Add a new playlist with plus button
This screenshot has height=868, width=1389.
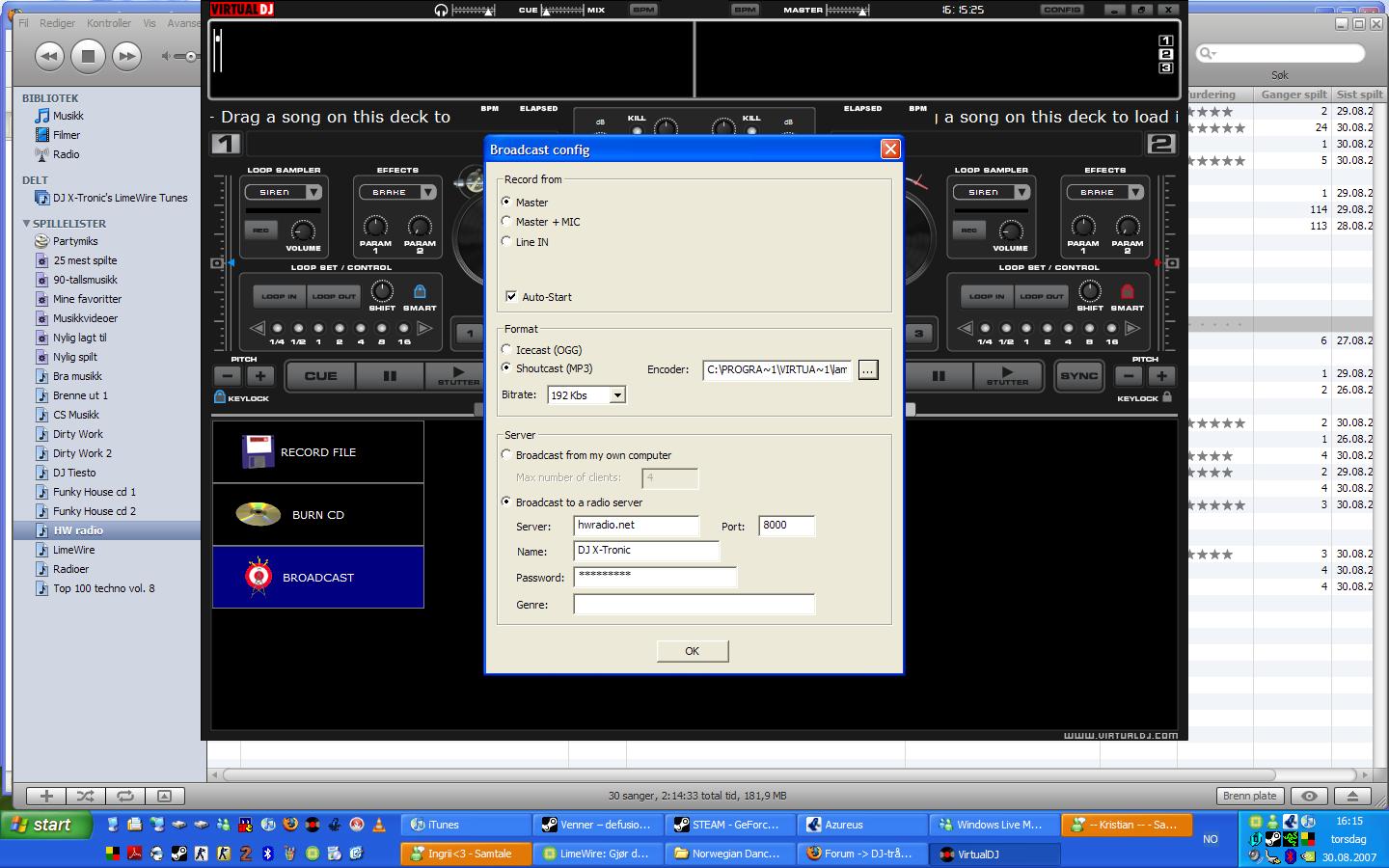click(46, 796)
